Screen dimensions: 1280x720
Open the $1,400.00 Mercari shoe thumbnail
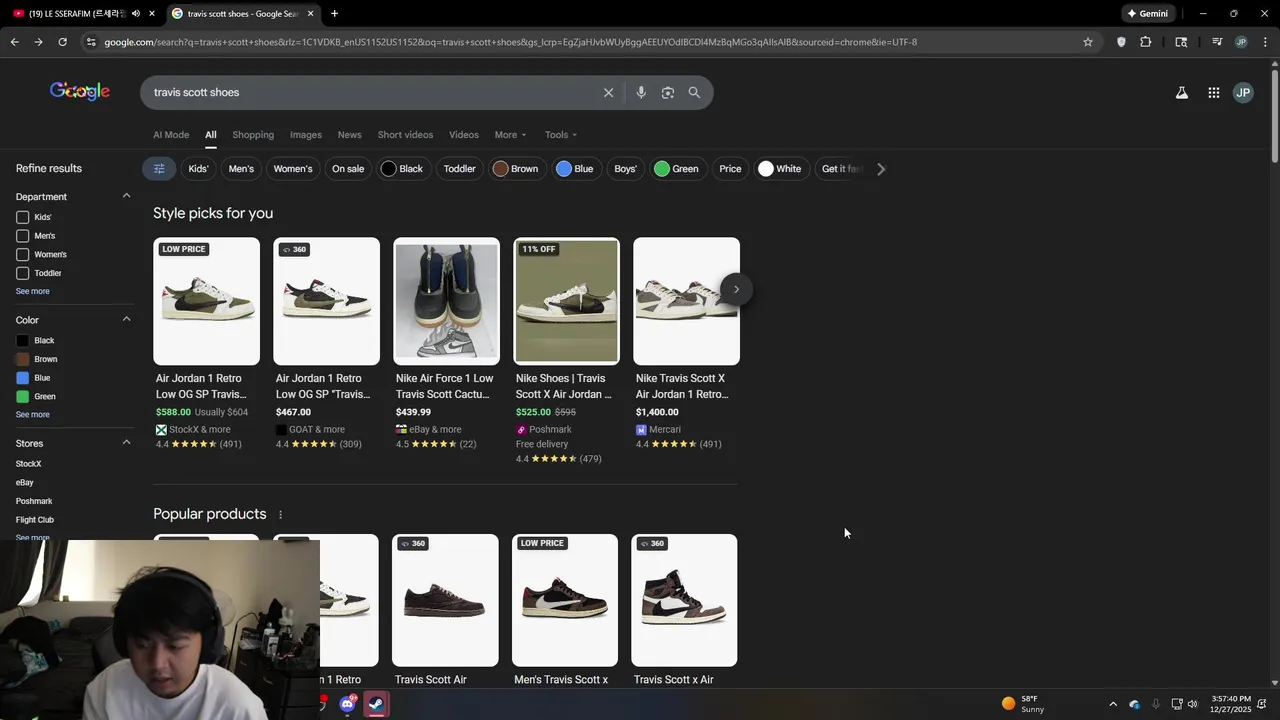pyautogui.click(x=686, y=301)
